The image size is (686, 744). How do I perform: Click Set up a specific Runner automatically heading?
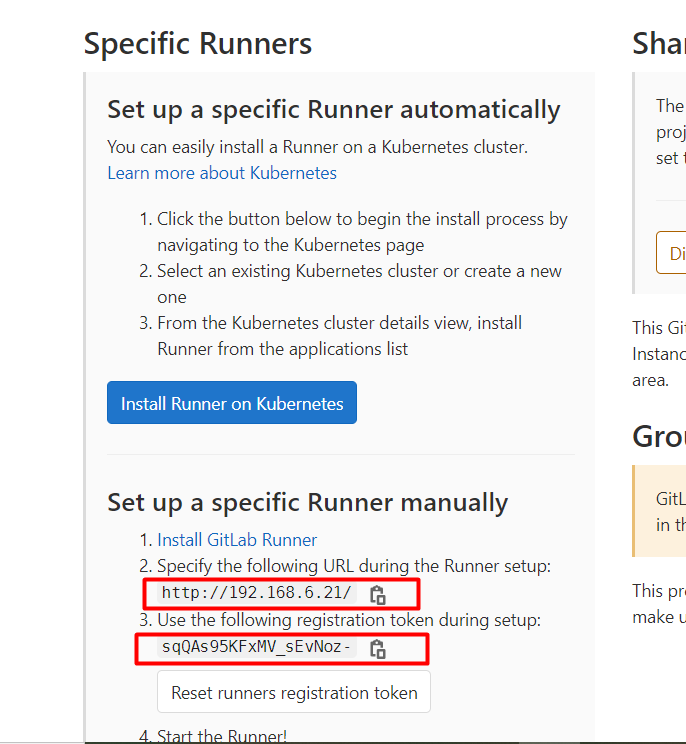334,110
